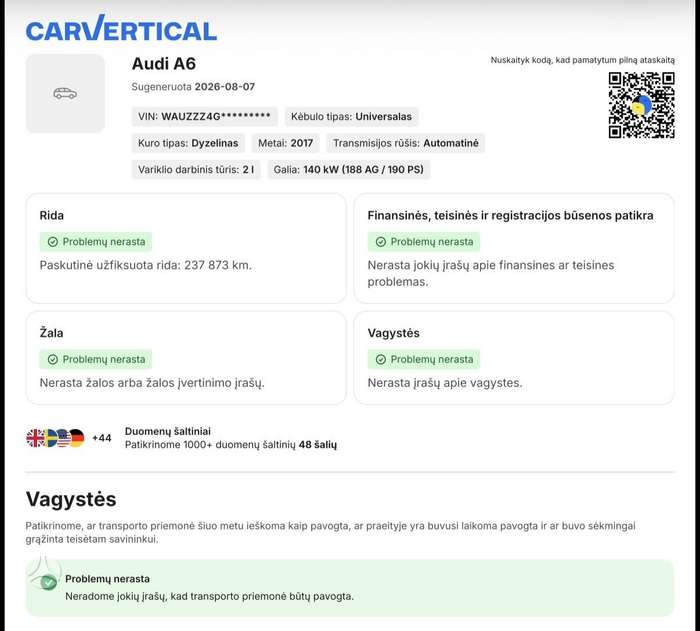Click 'Neradome jokių įrašų' banner text
This screenshot has height=631, width=700.
coord(209,597)
